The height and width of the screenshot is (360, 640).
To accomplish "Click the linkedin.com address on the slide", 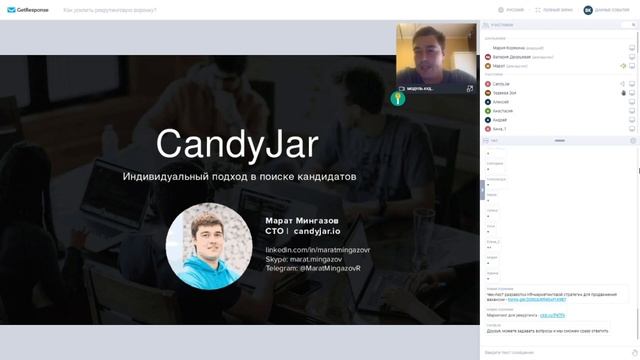I will point(318,250).
